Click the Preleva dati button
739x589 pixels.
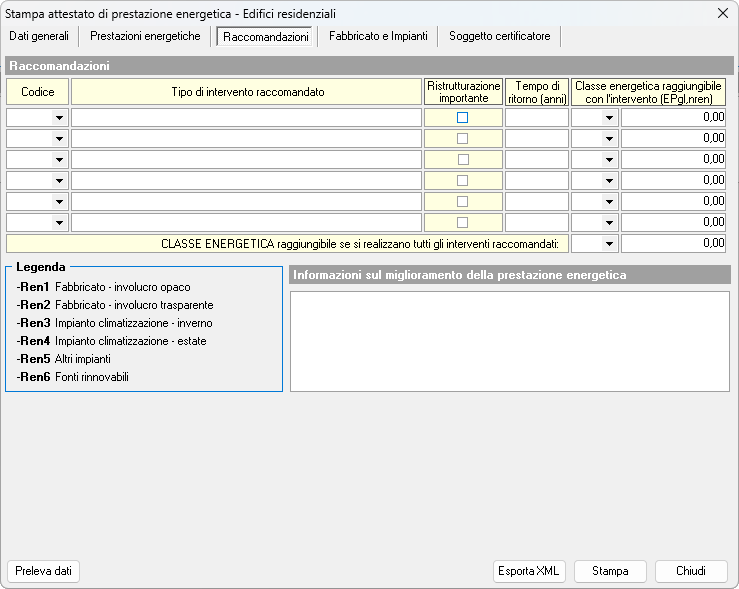(x=43, y=571)
